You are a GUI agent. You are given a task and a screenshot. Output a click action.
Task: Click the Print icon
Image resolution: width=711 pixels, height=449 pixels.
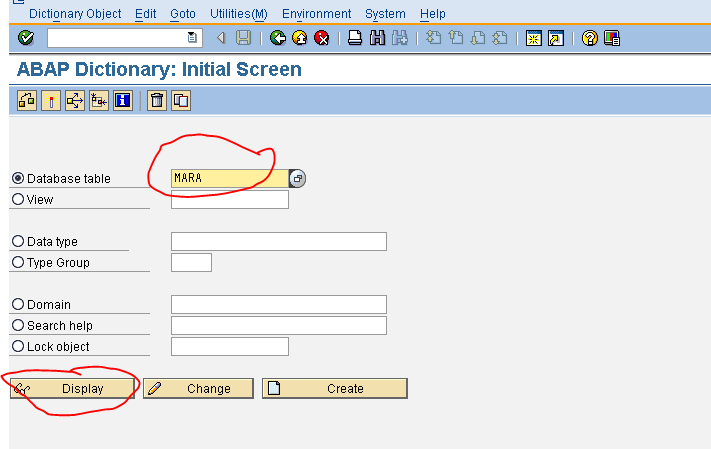pyautogui.click(x=355, y=38)
